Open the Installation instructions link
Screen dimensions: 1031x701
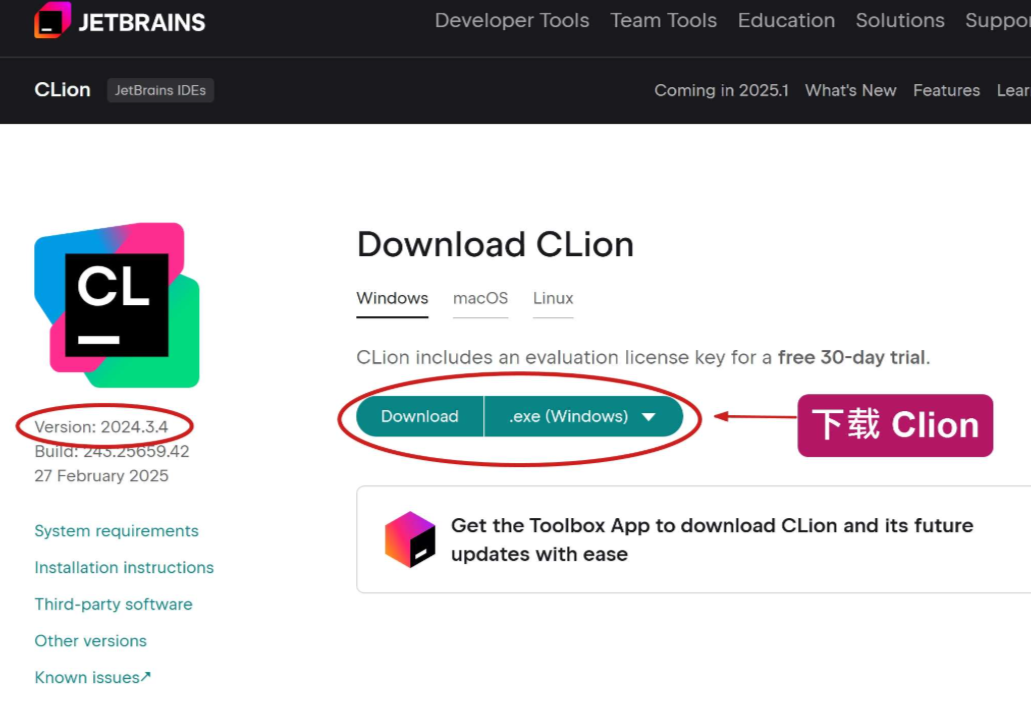click(124, 568)
